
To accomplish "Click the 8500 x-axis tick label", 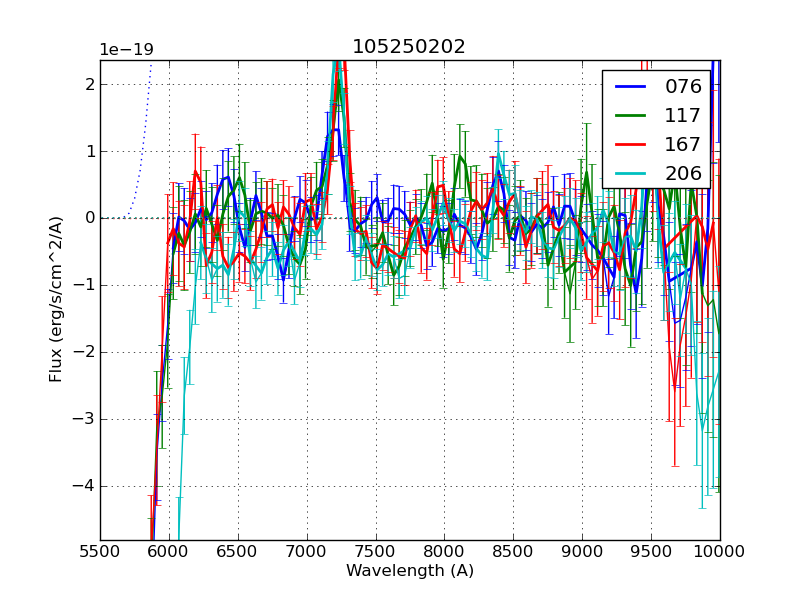I will [x=513, y=552].
